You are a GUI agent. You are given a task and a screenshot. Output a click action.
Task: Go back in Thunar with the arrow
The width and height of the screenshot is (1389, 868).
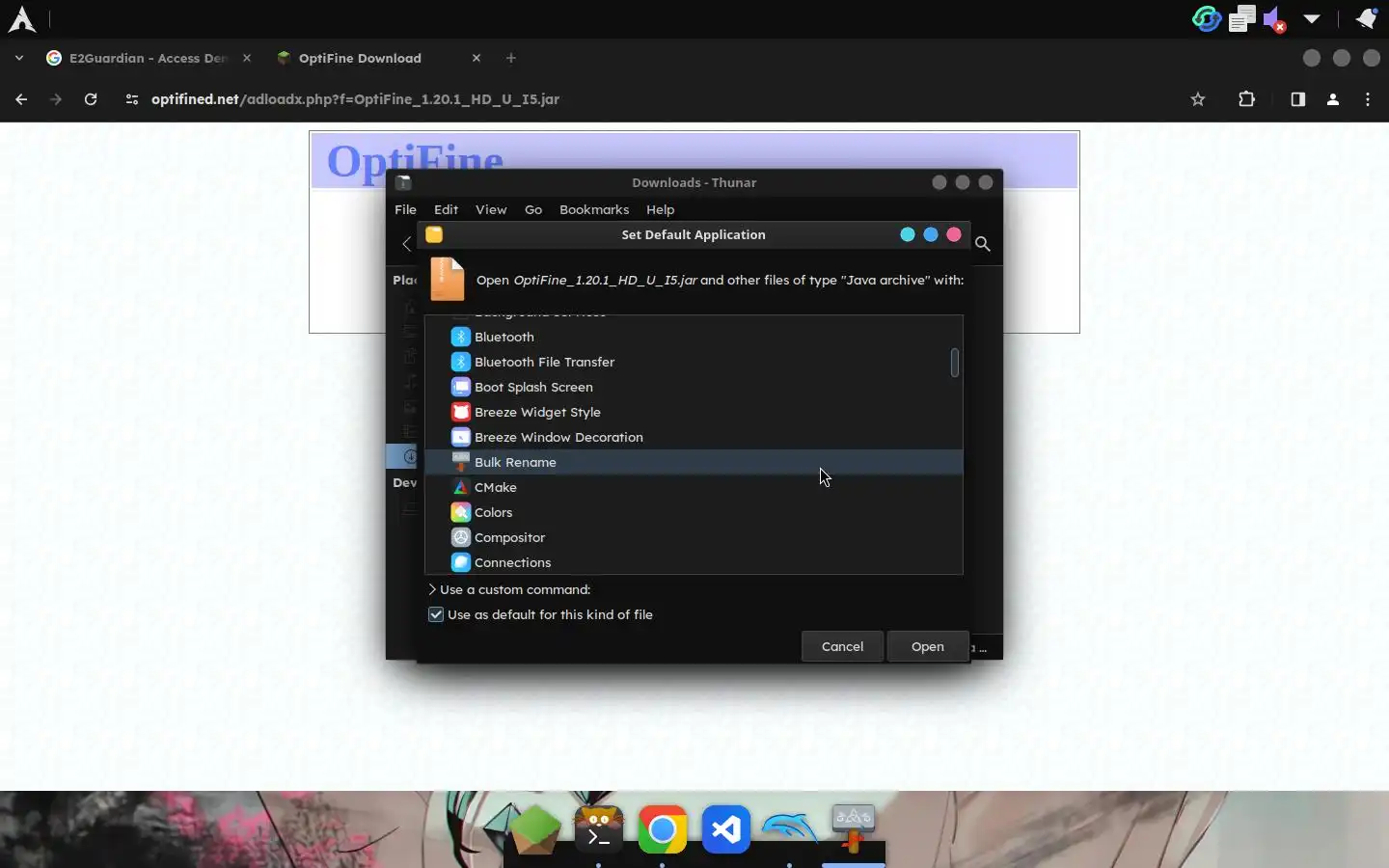coord(407,243)
